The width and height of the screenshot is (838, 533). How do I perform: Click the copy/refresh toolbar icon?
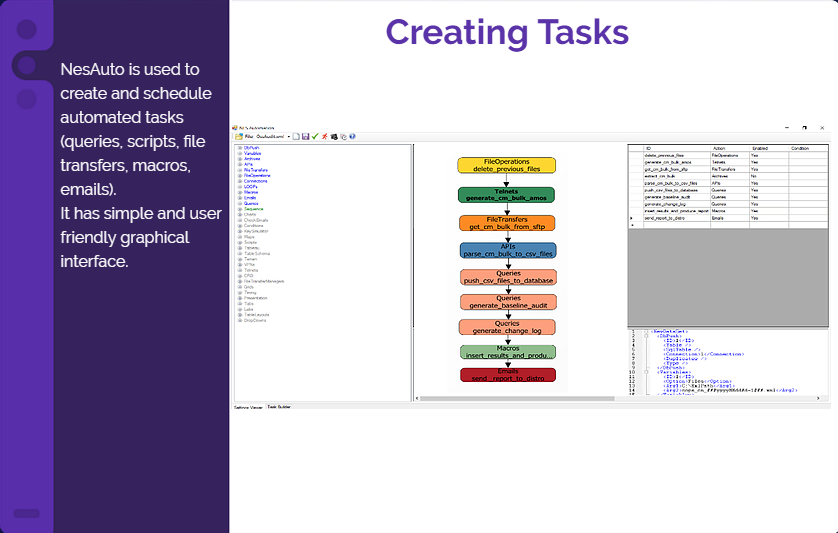pyautogui.click(x=343, y=137)
